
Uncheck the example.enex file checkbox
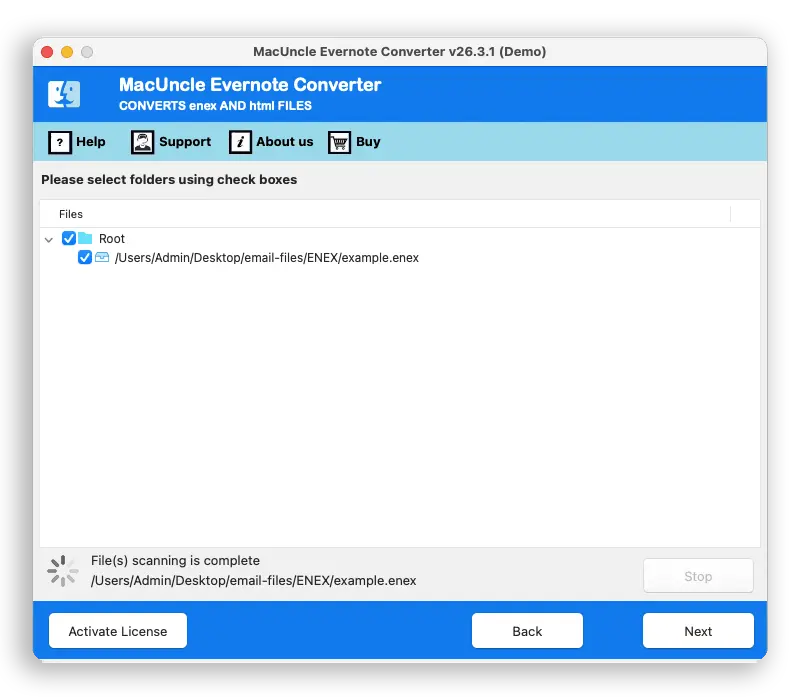[x=85, y=257]
